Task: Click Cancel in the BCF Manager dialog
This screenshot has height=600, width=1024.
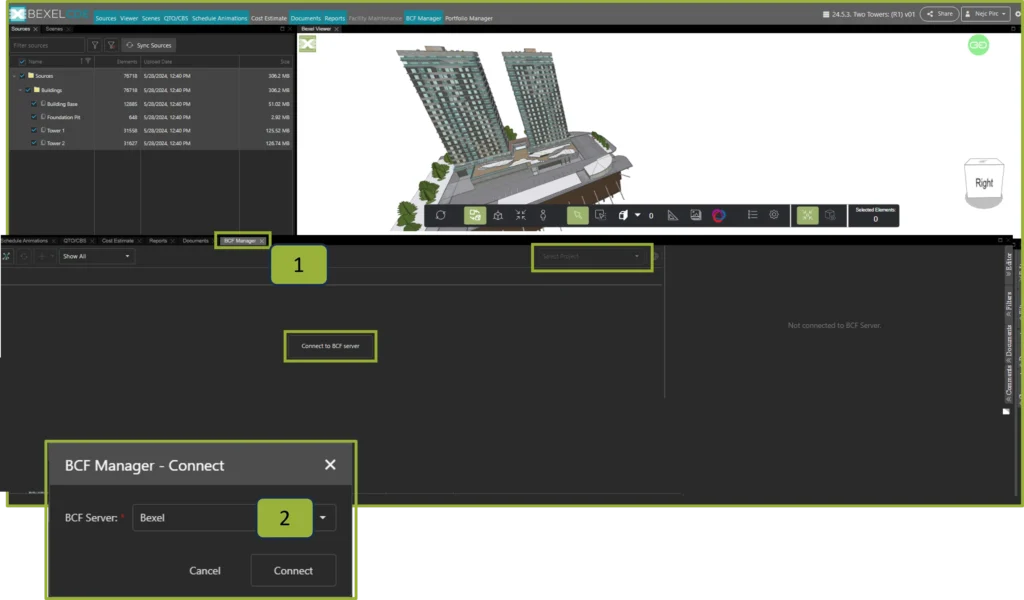Action: [205, 571]
